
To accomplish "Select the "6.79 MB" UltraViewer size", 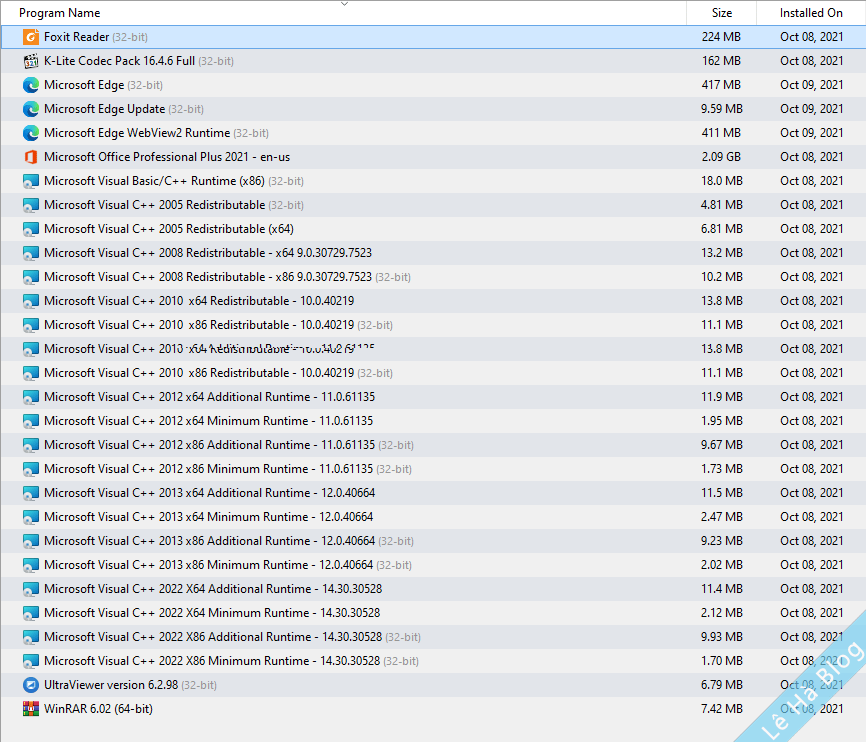I will pos(721,685).
